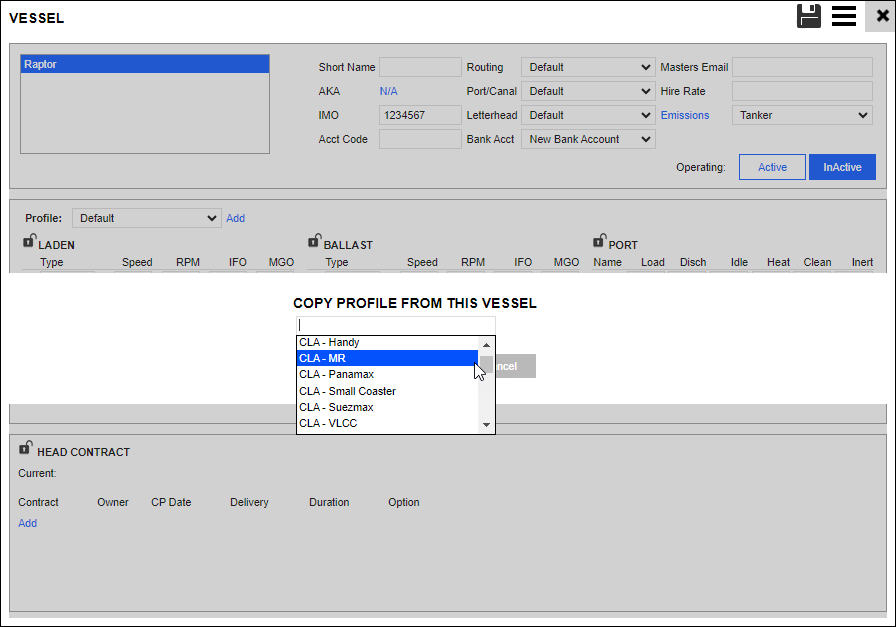The width and height of the screenshot is (896, 627).
Task: Open the hamburger menu icon
Action: pos(843,16)
